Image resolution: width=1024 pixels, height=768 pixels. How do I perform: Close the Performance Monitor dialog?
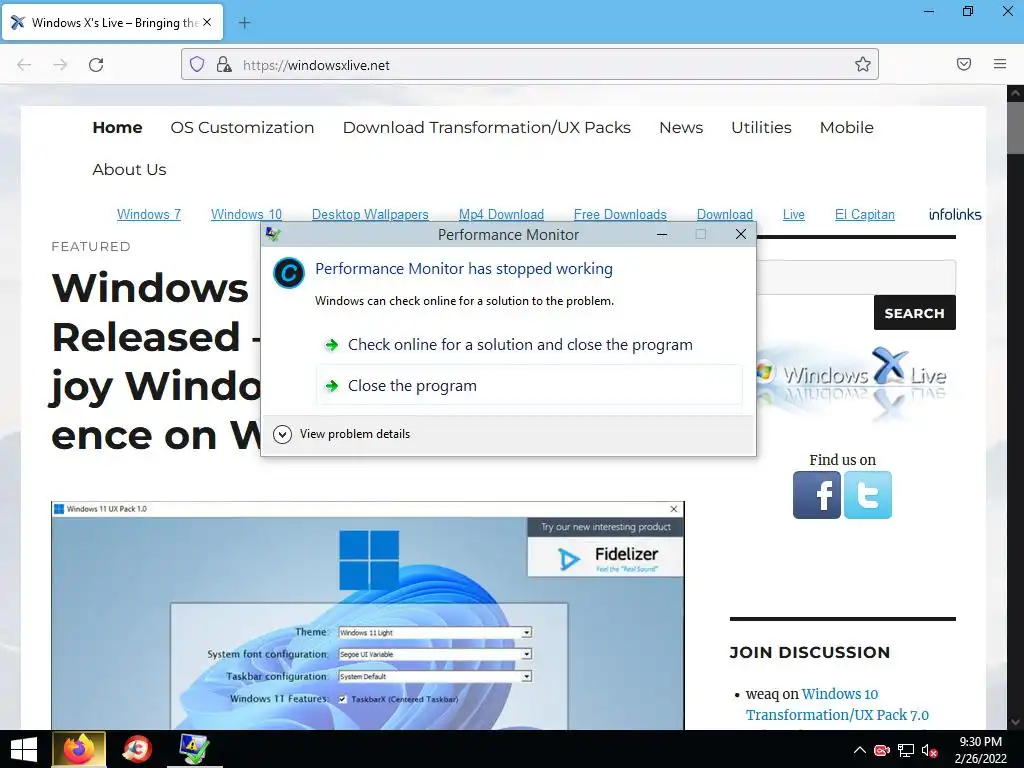pyautogui.click(x=741, y=234)
